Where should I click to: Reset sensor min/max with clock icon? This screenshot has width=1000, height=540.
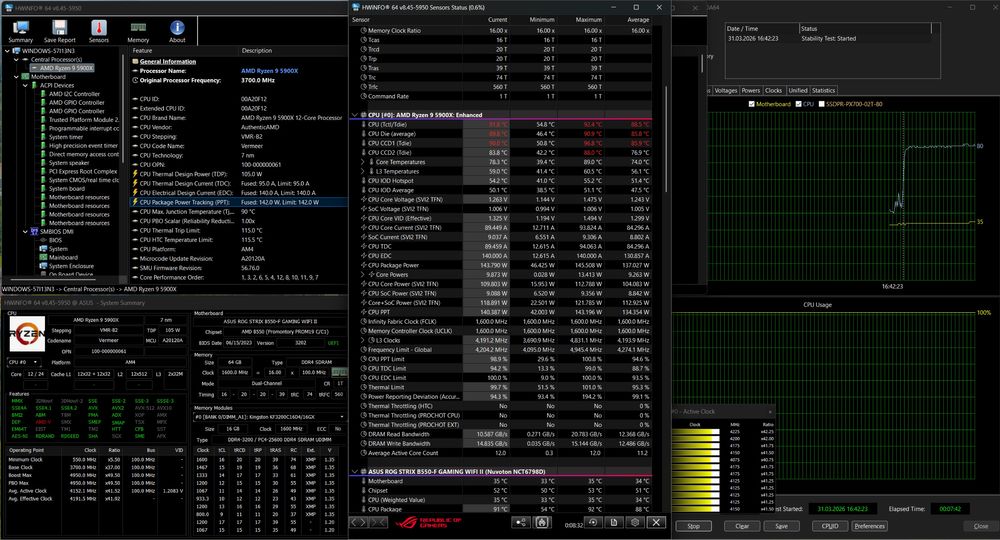tap(594, 522)
